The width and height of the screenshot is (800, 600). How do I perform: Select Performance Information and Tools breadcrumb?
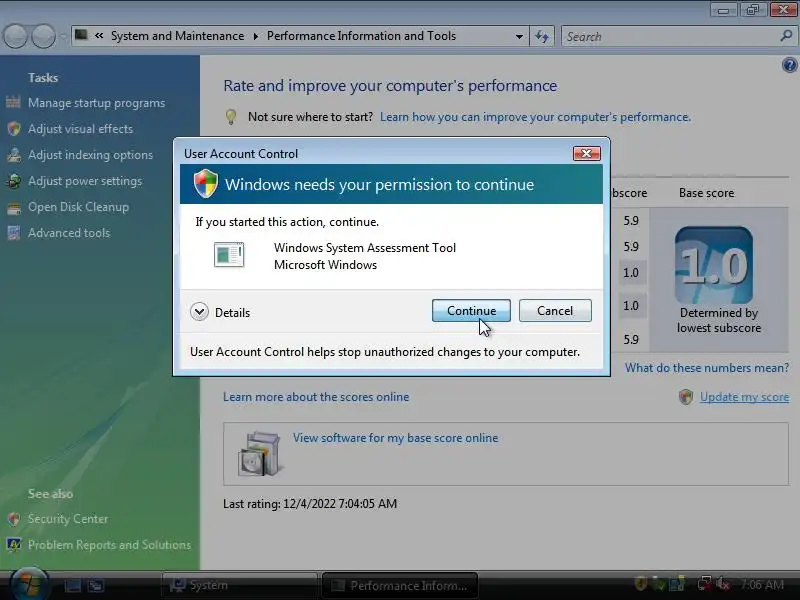point(361,36)
